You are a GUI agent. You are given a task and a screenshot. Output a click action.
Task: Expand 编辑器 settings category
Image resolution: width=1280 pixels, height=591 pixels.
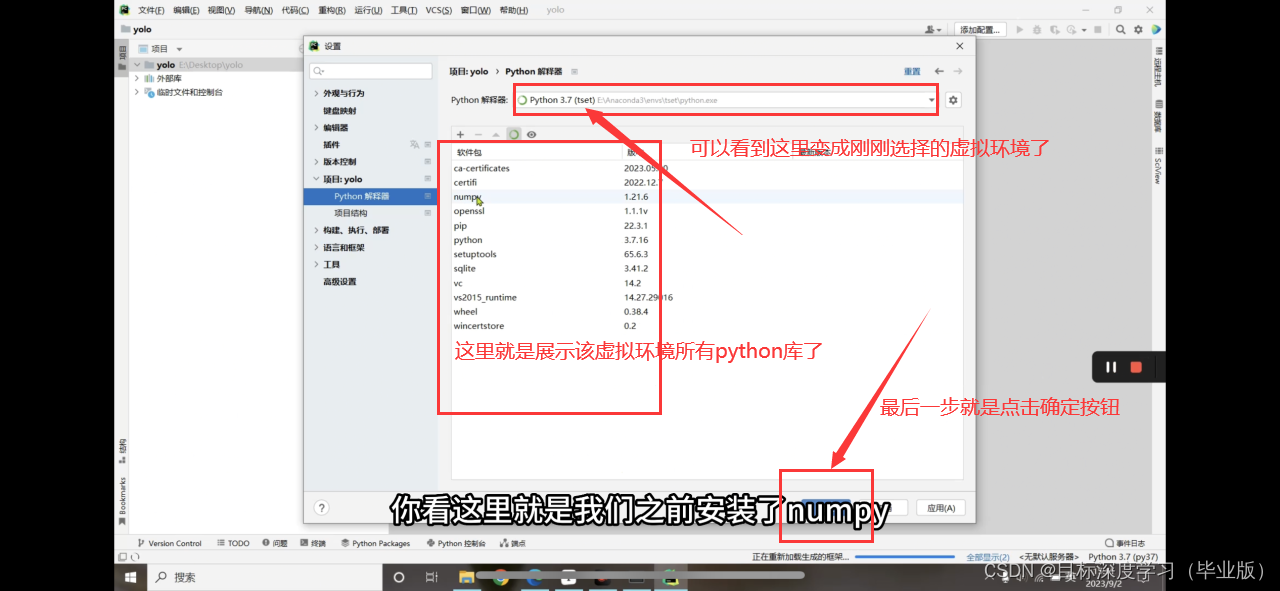point(316,128)
